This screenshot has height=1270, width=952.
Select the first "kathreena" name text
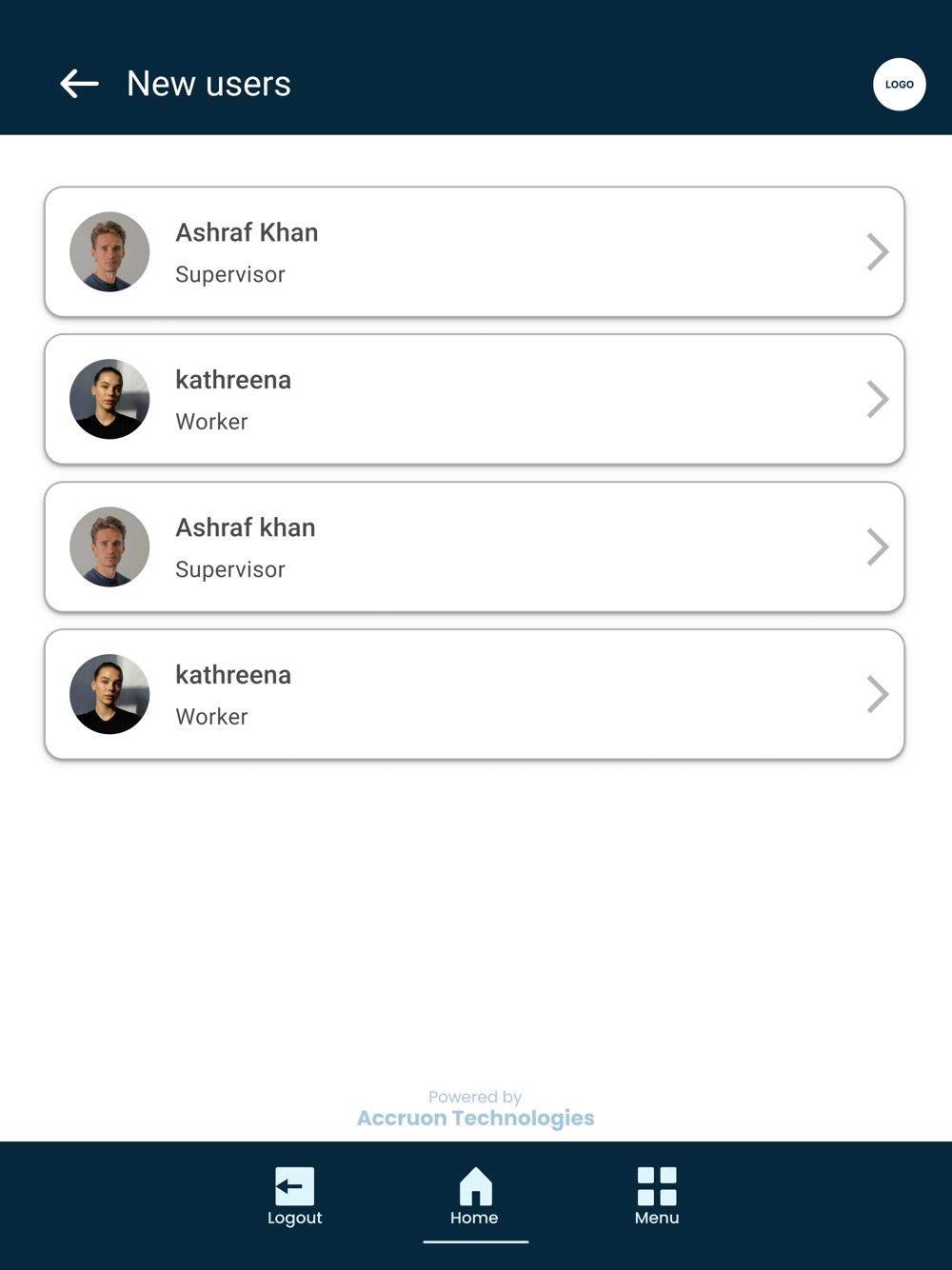pyautogui.click(x=233, y=380)
